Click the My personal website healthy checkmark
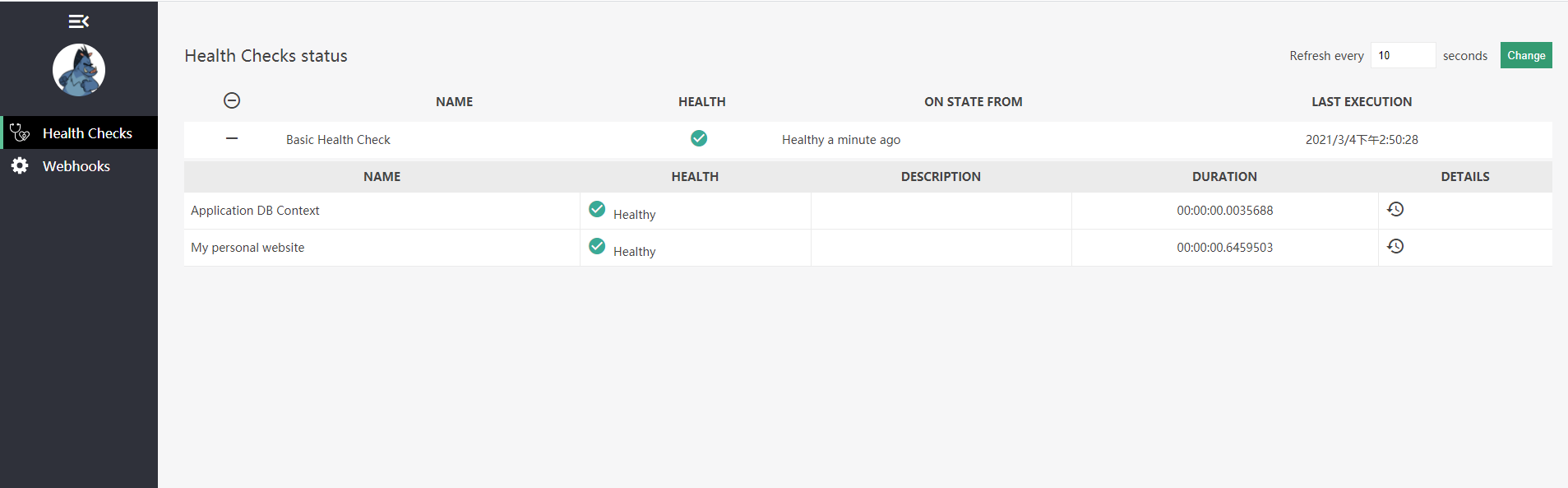1568x488 pixels. [x=597, y=246]
